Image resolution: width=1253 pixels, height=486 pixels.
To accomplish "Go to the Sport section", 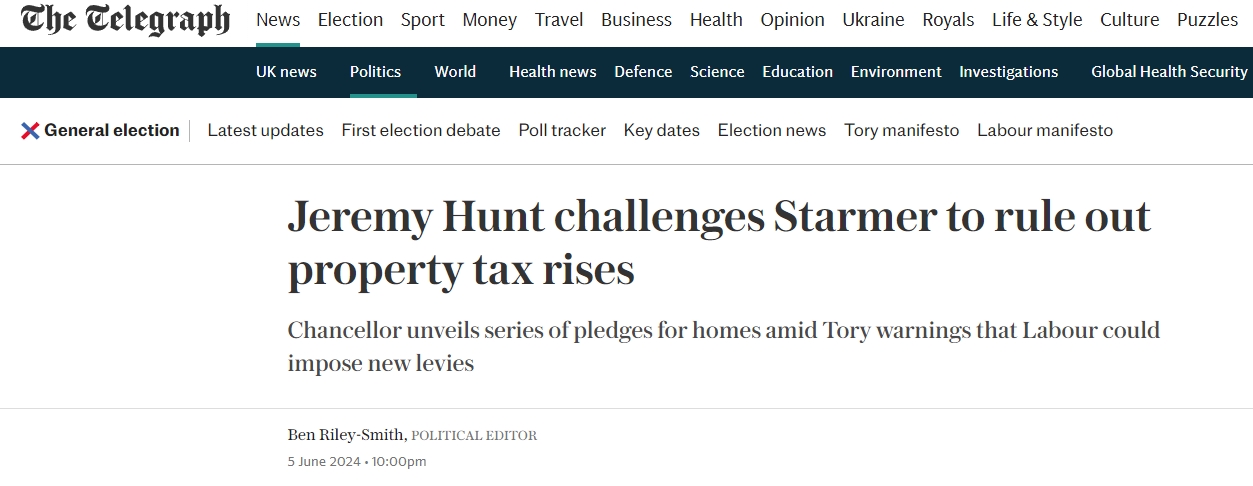I will tap(423, 20).
